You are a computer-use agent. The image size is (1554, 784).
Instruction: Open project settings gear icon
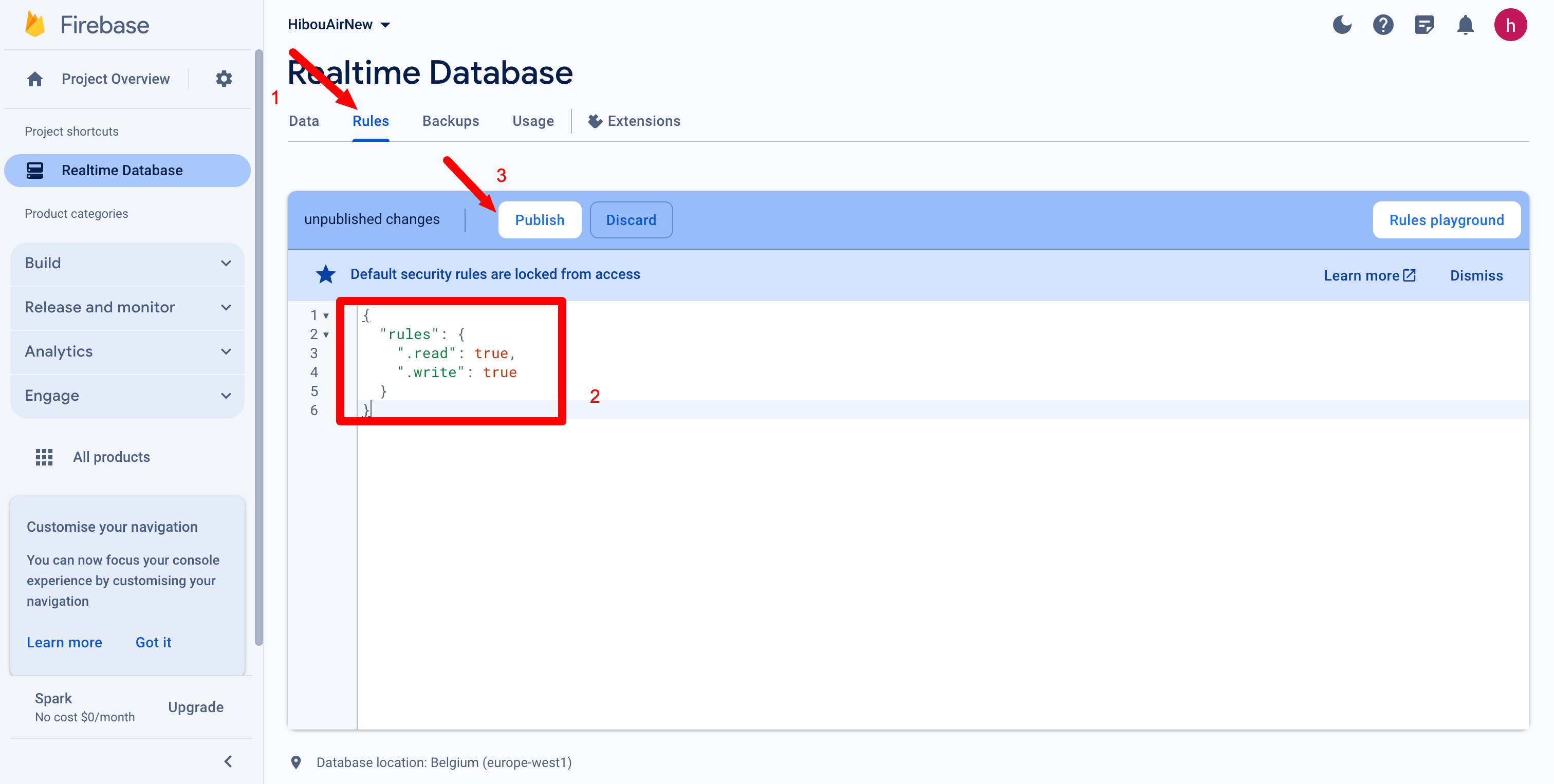[224, 79]
